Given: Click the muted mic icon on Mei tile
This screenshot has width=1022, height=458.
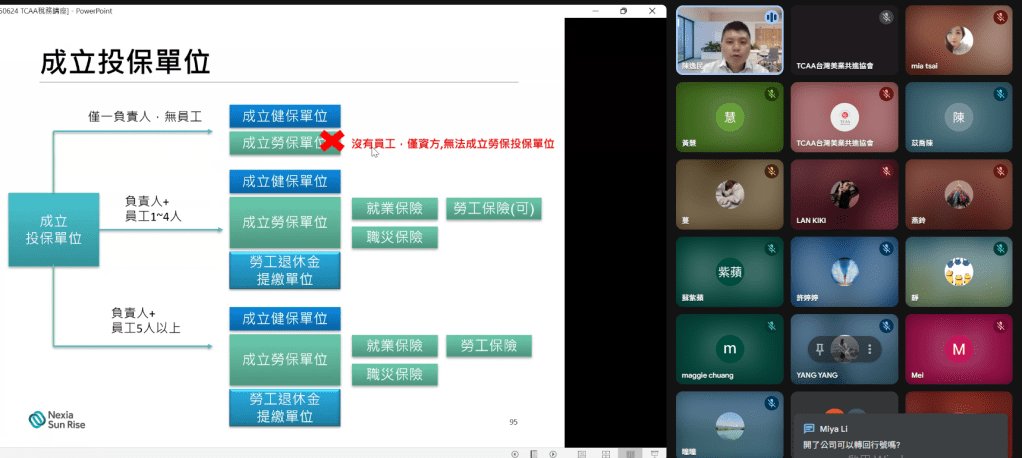Looking at the screenshot, I should point(1000,326).
